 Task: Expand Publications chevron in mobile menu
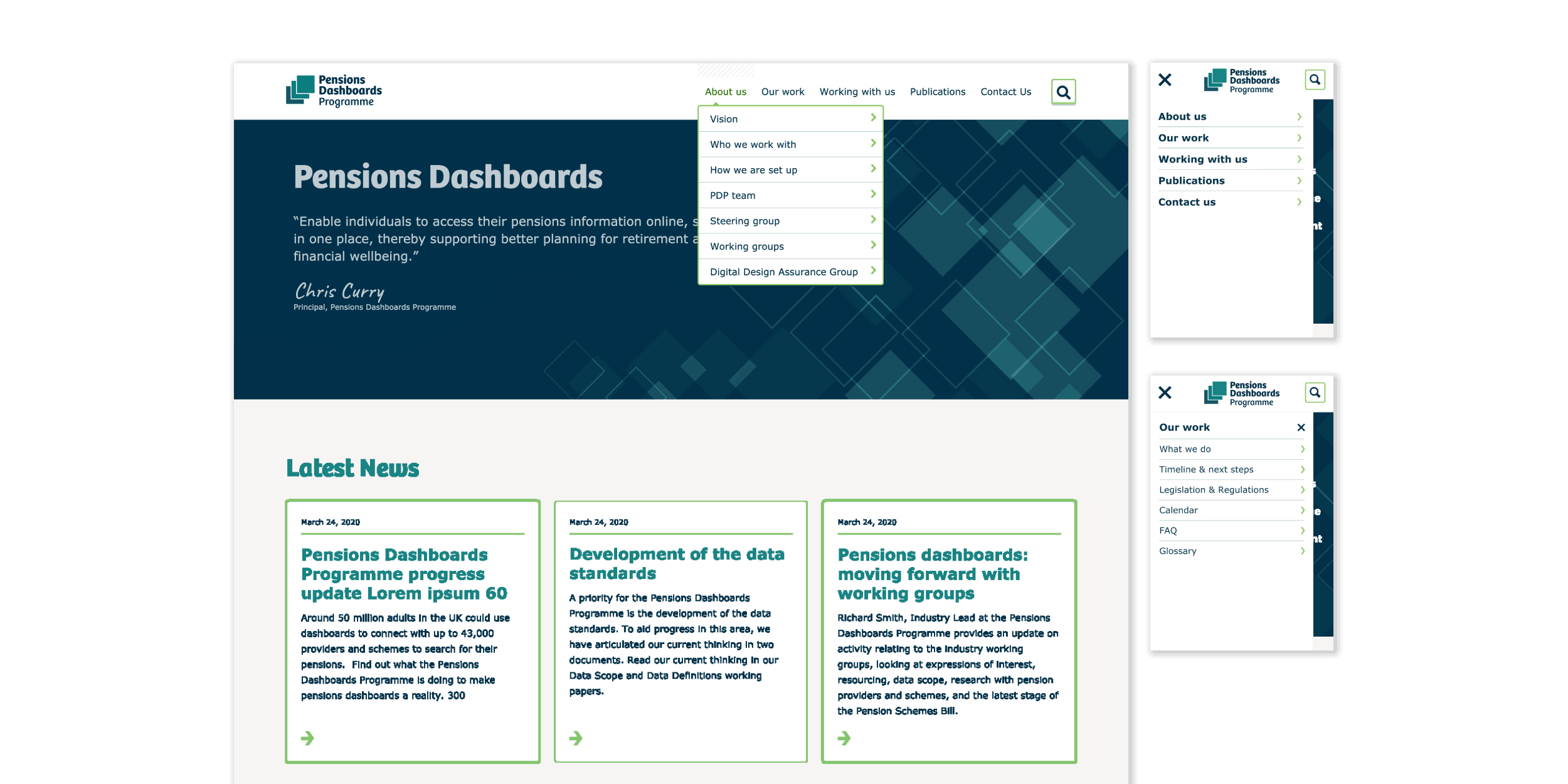click(x=1299, y=181)
